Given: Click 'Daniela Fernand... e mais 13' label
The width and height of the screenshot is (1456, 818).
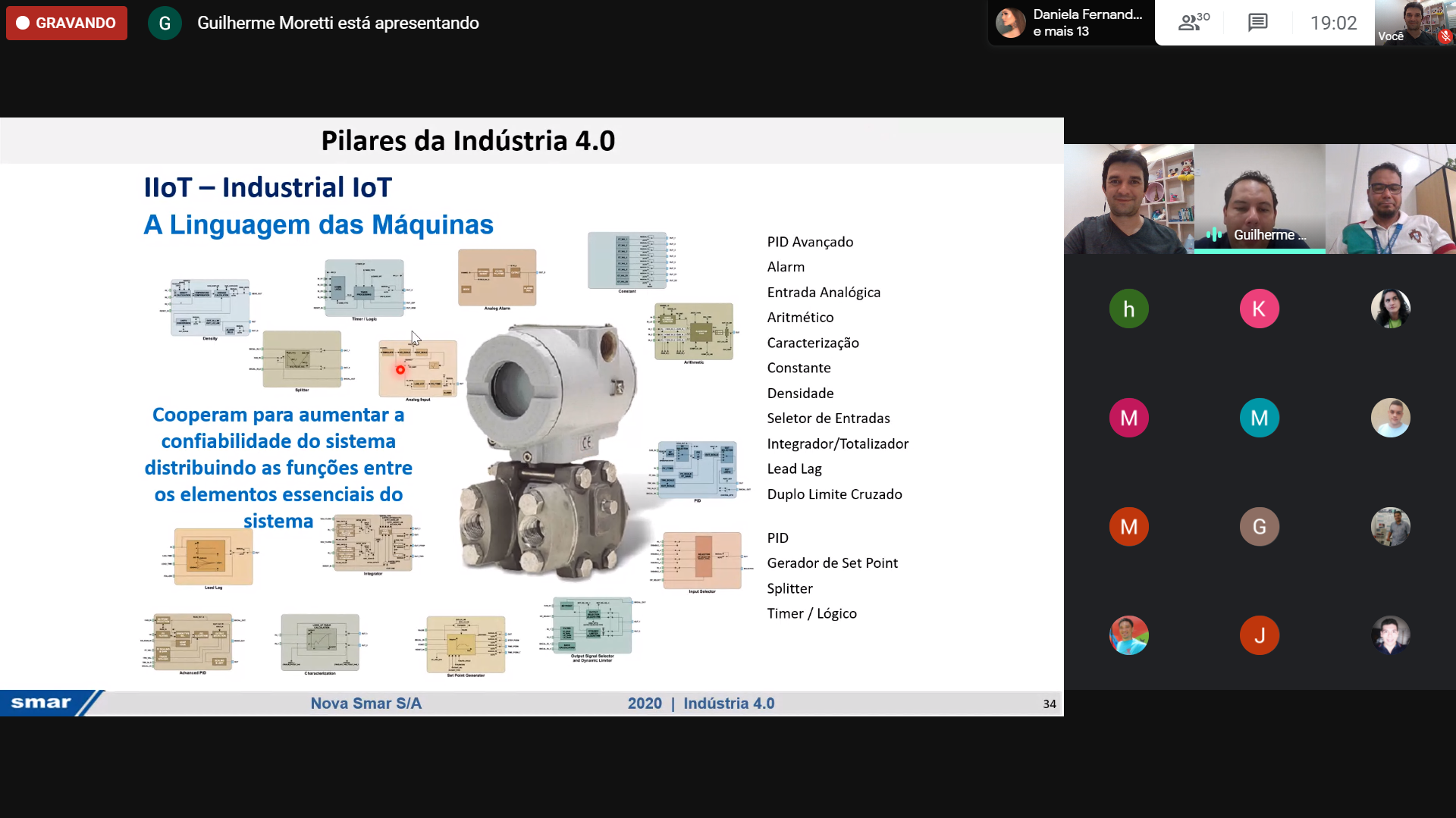Looking at the screenshot, I should point(1087,23).
